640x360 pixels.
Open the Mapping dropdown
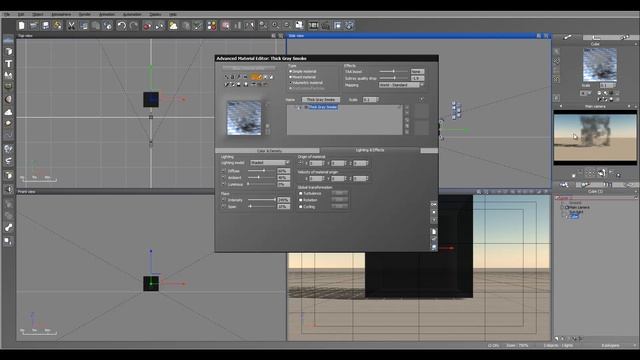(401, 85)
